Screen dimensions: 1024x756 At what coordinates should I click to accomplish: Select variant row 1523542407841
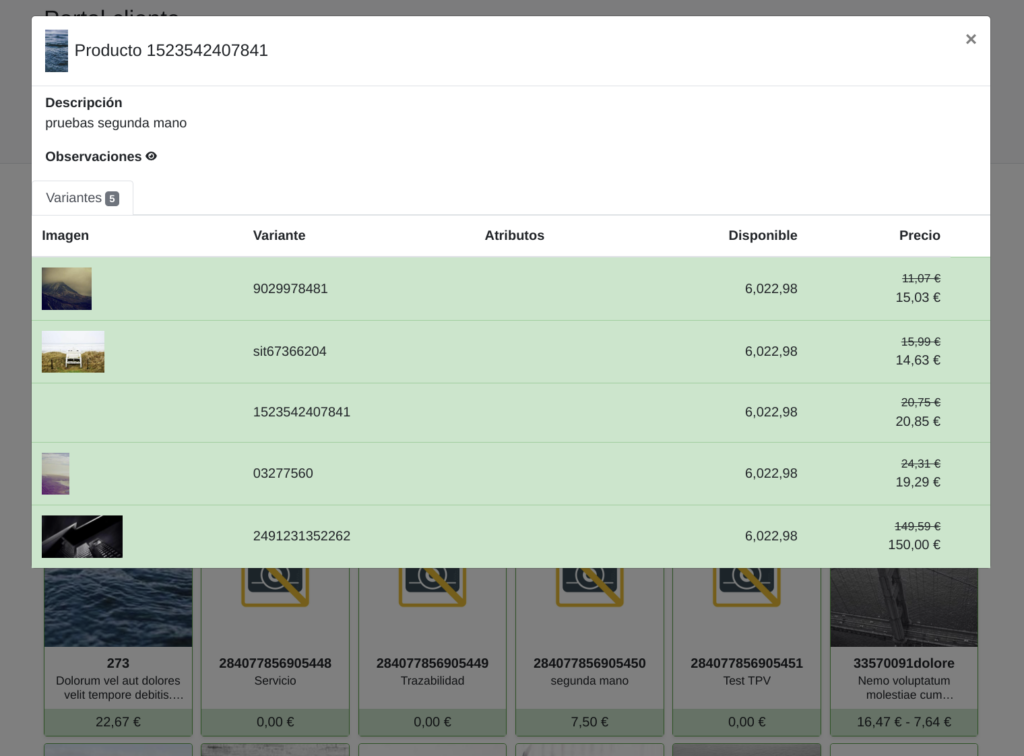coord(301,412)
